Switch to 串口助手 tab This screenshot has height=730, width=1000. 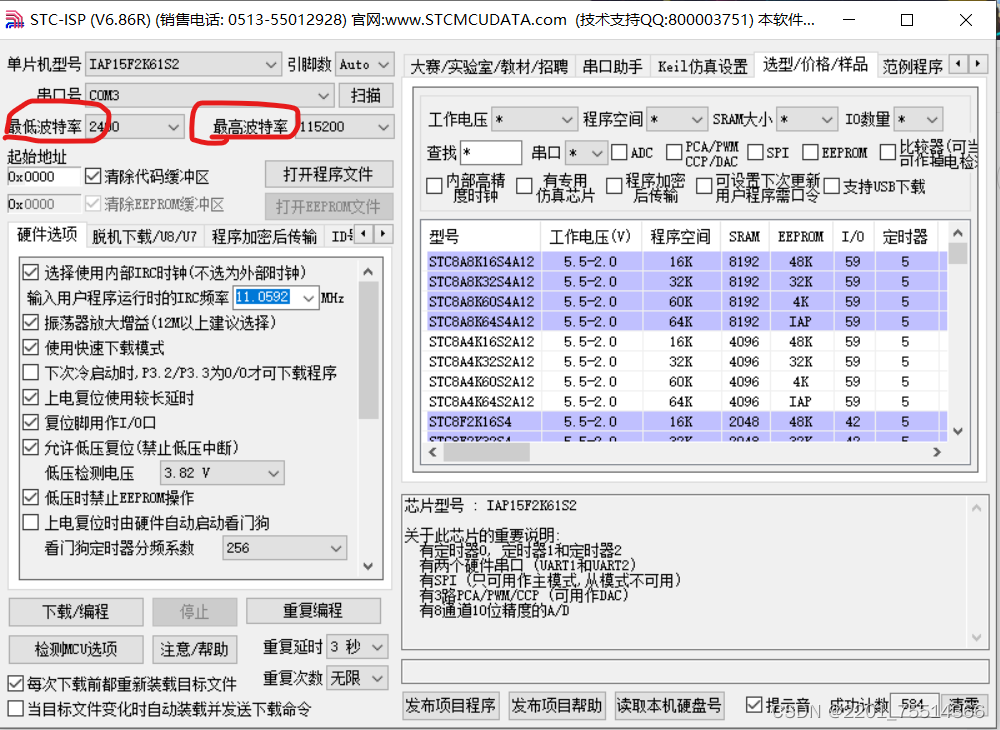(x=612, y=66)
